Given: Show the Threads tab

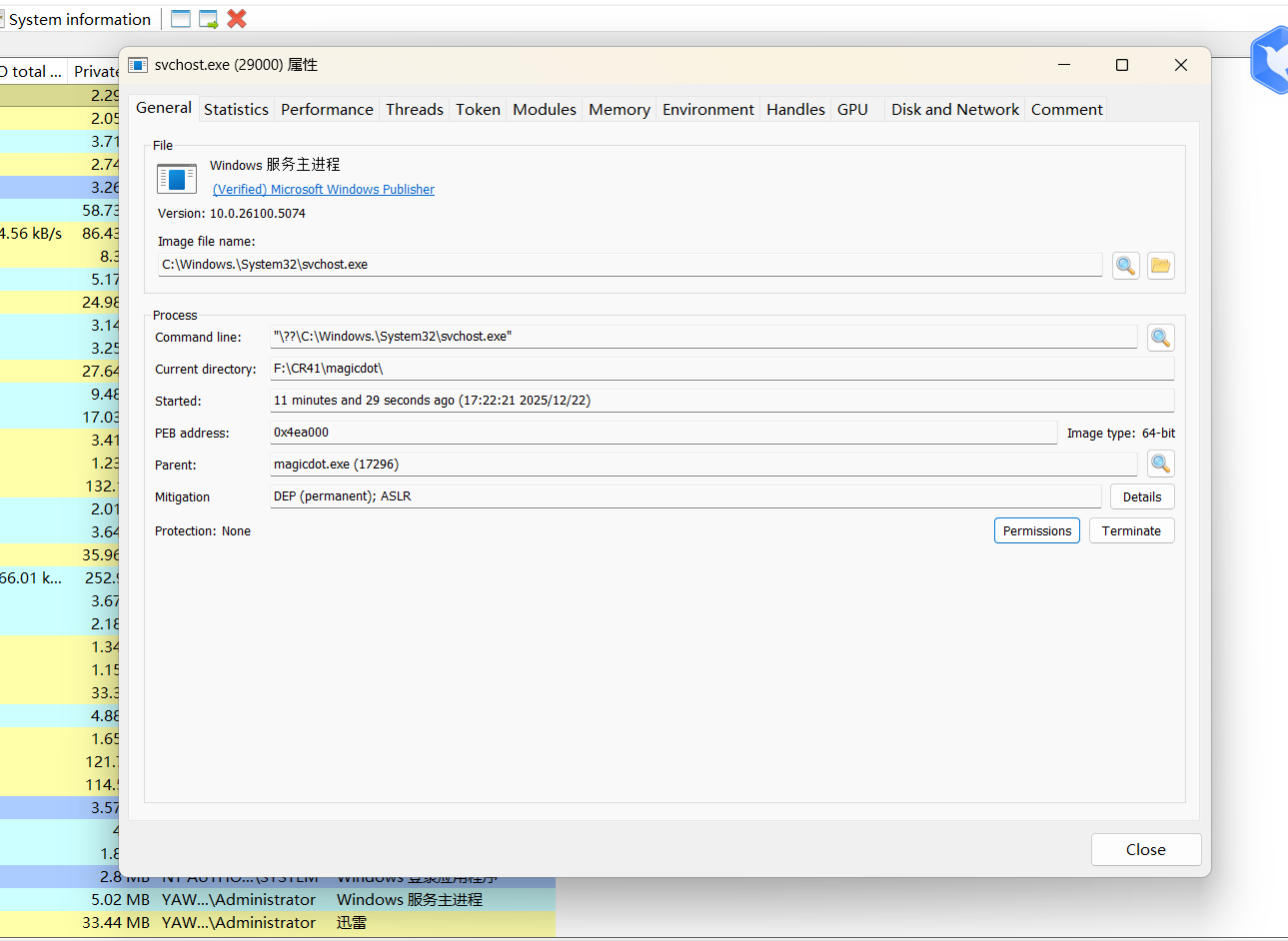Looking at the screenshot, I should coord(415,110).
